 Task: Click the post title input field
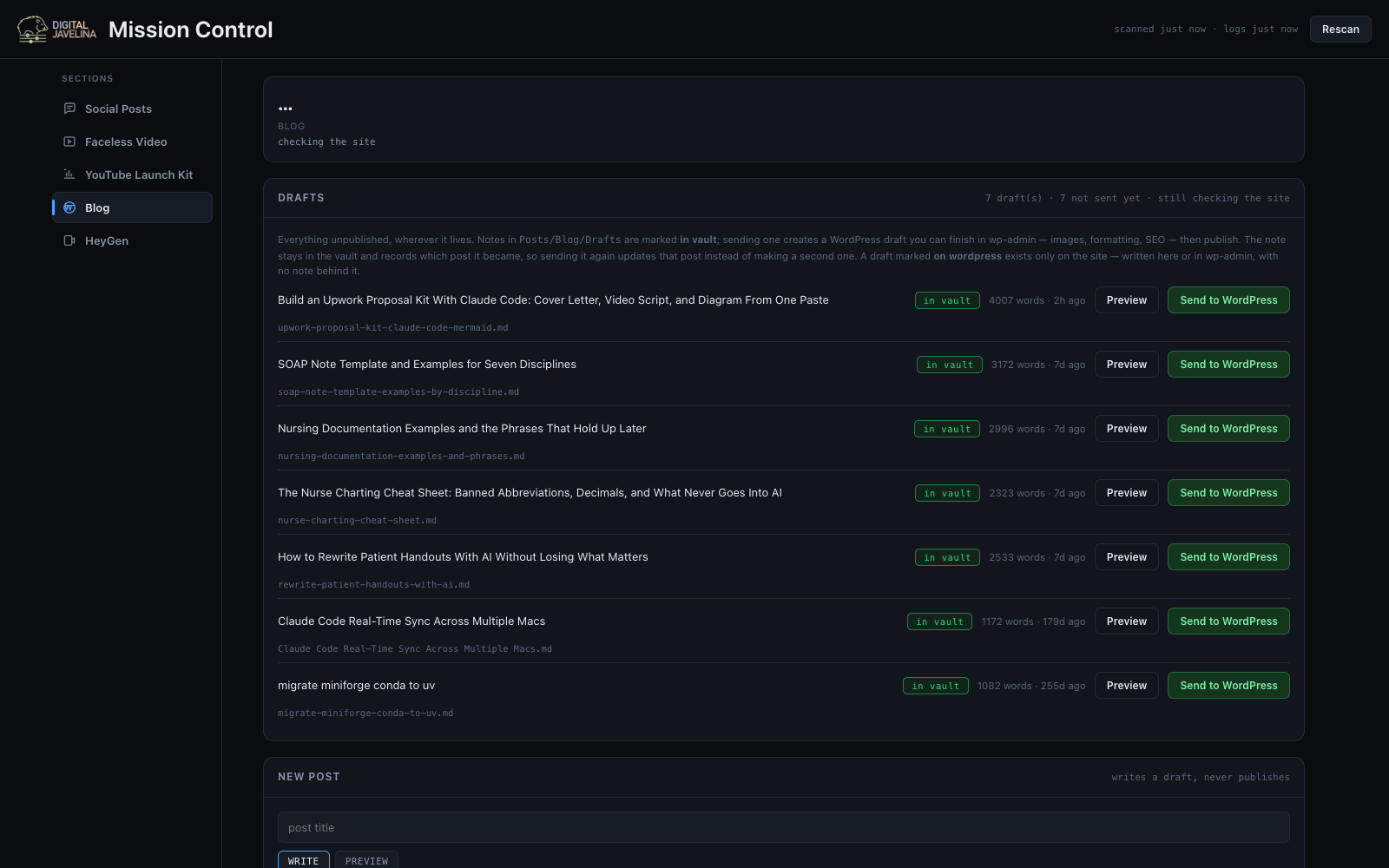pyautogui.click(x=783, y=827)
